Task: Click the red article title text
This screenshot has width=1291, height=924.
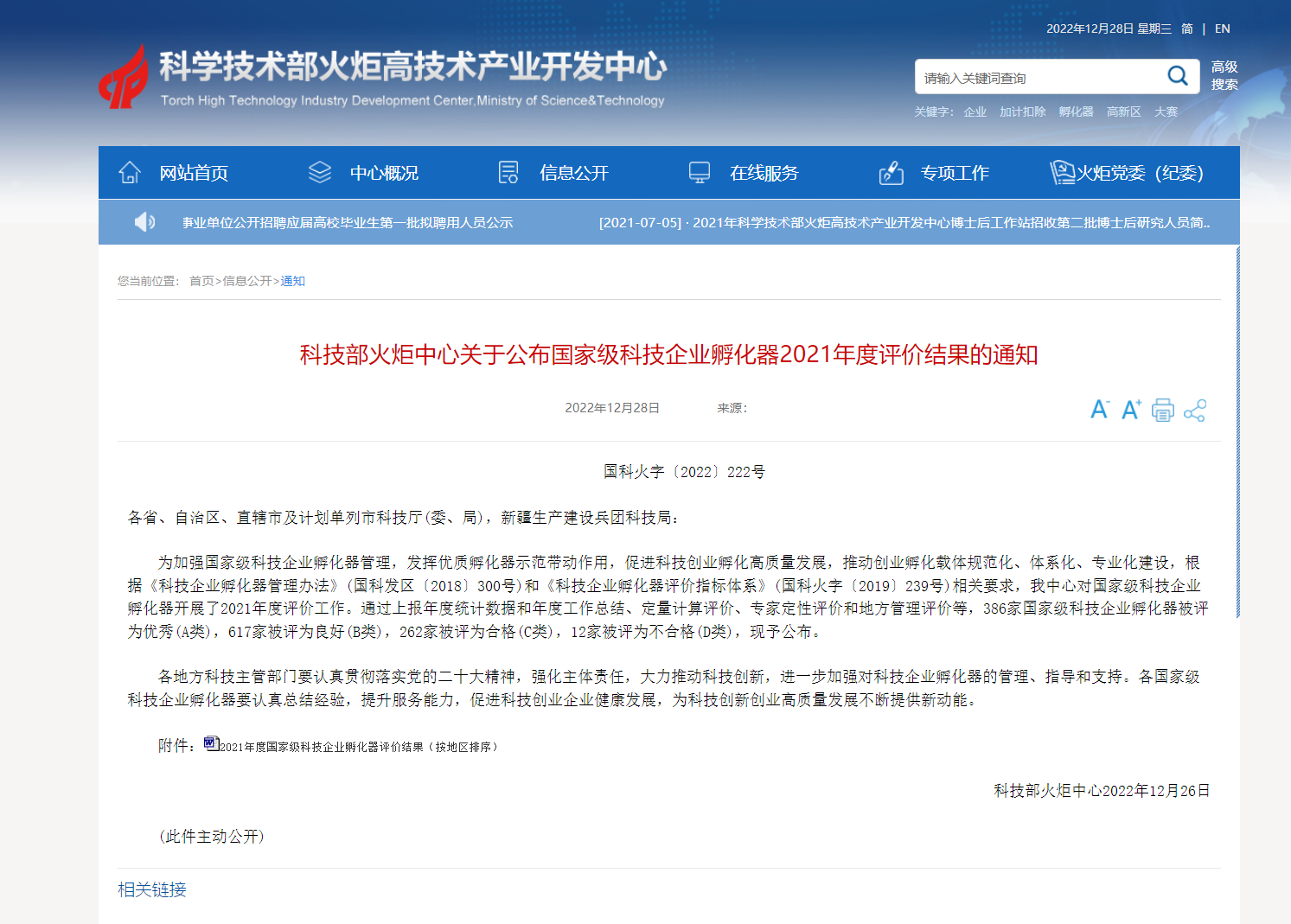Action: tap(668, 354)
